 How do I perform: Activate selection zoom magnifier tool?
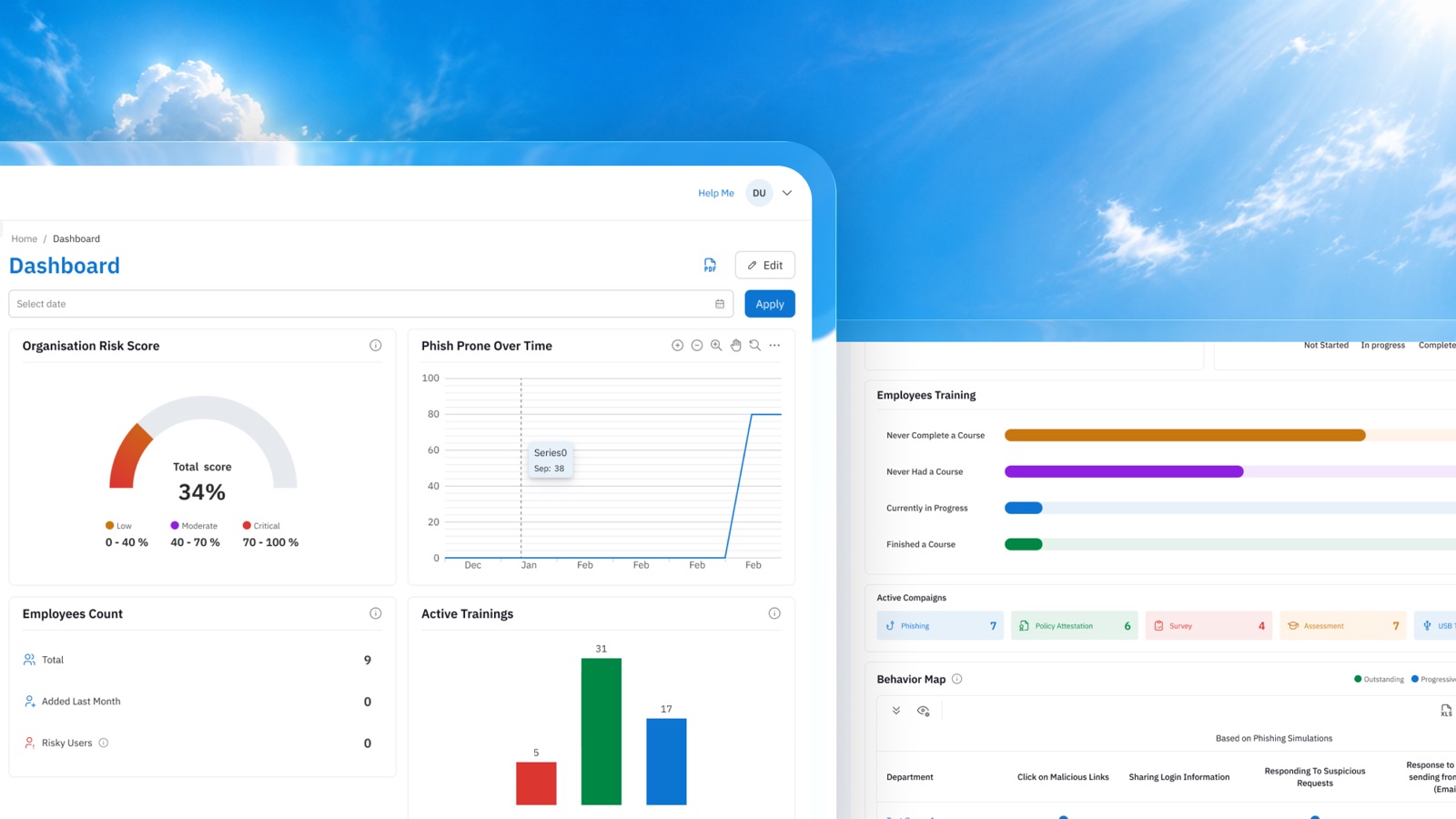pyautogui.click(x=716, y=346)
